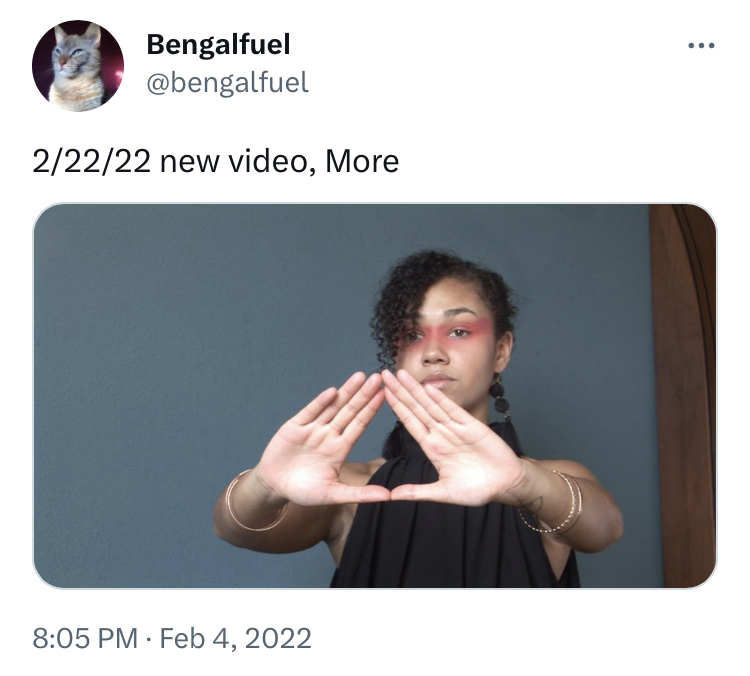Click the red eye makeup stripe in the image
This screenshot has width=750, height=676.
click(454, 331)
